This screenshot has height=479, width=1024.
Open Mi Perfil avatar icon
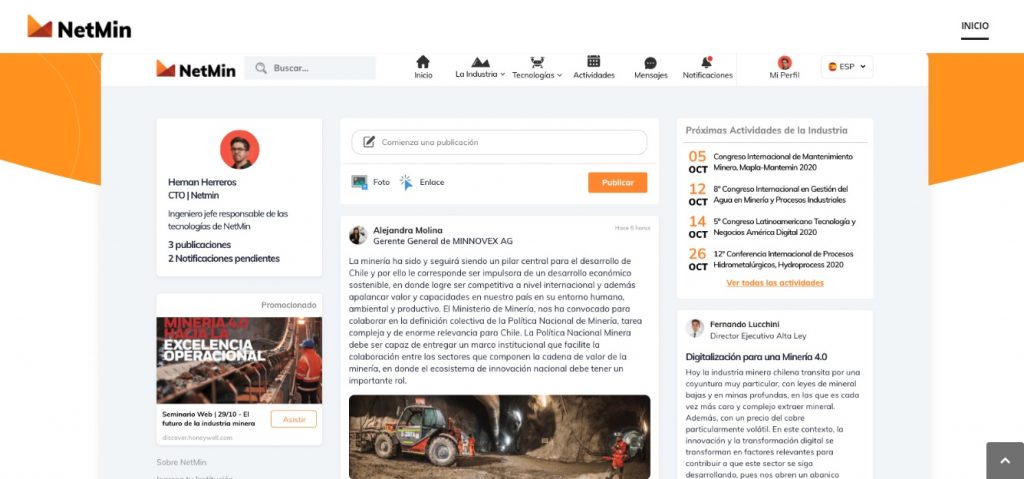click(x=784, y=63)
